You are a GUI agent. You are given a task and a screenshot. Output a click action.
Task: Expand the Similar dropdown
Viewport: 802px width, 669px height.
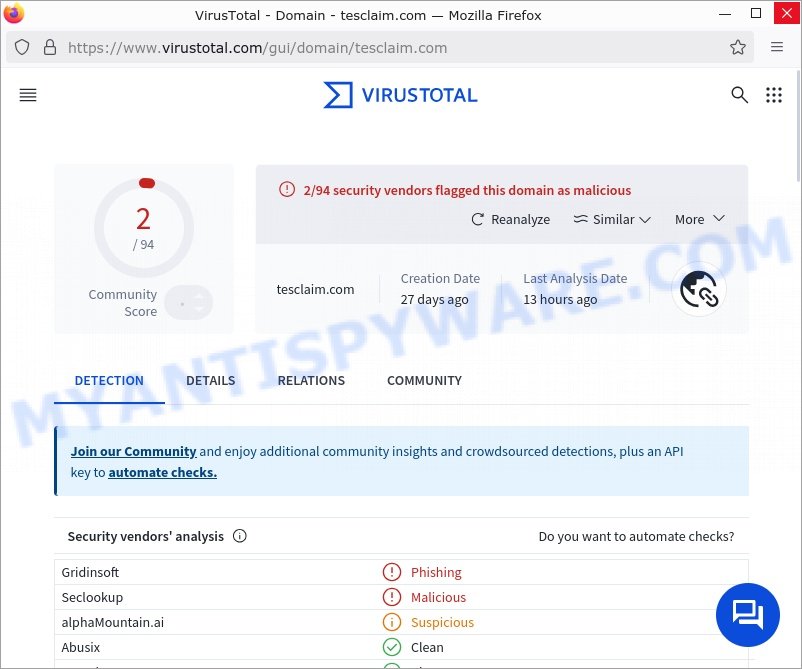[x=612, y=219]
